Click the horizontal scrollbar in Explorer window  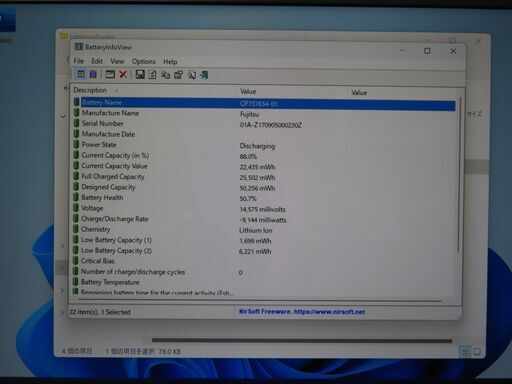pyautogui.click(x=302, y=340)
